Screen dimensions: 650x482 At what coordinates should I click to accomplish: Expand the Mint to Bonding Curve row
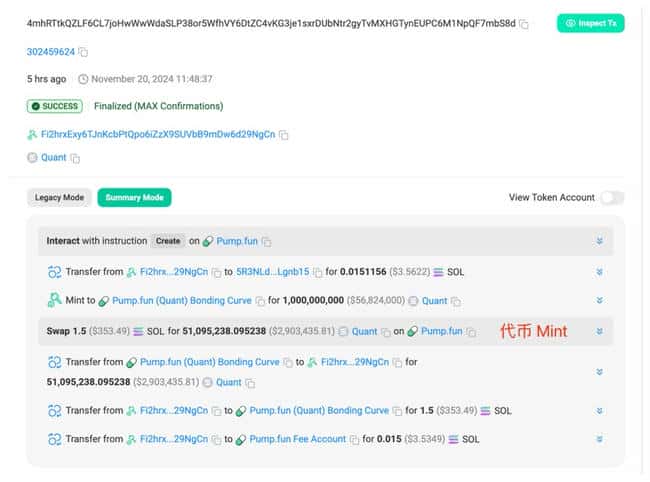599,300
